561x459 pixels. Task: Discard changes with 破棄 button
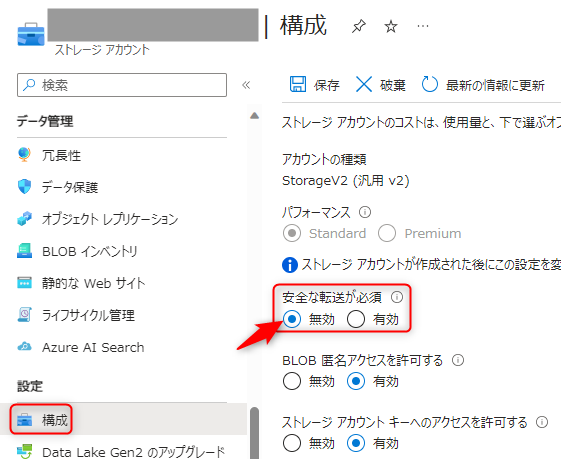(x=381, y=85)
